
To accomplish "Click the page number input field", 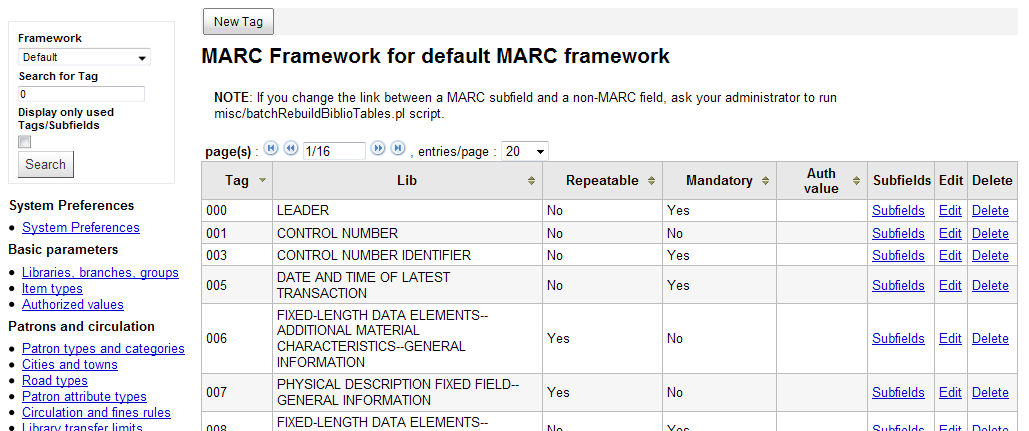I will click(x=333, y=151).
